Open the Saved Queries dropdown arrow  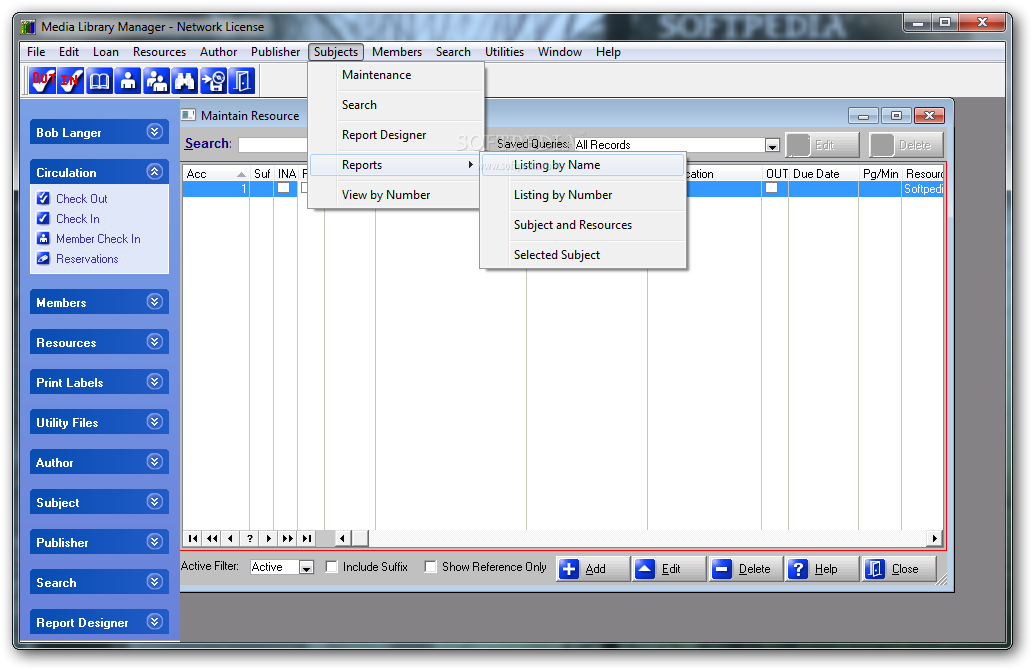point(772,145)
